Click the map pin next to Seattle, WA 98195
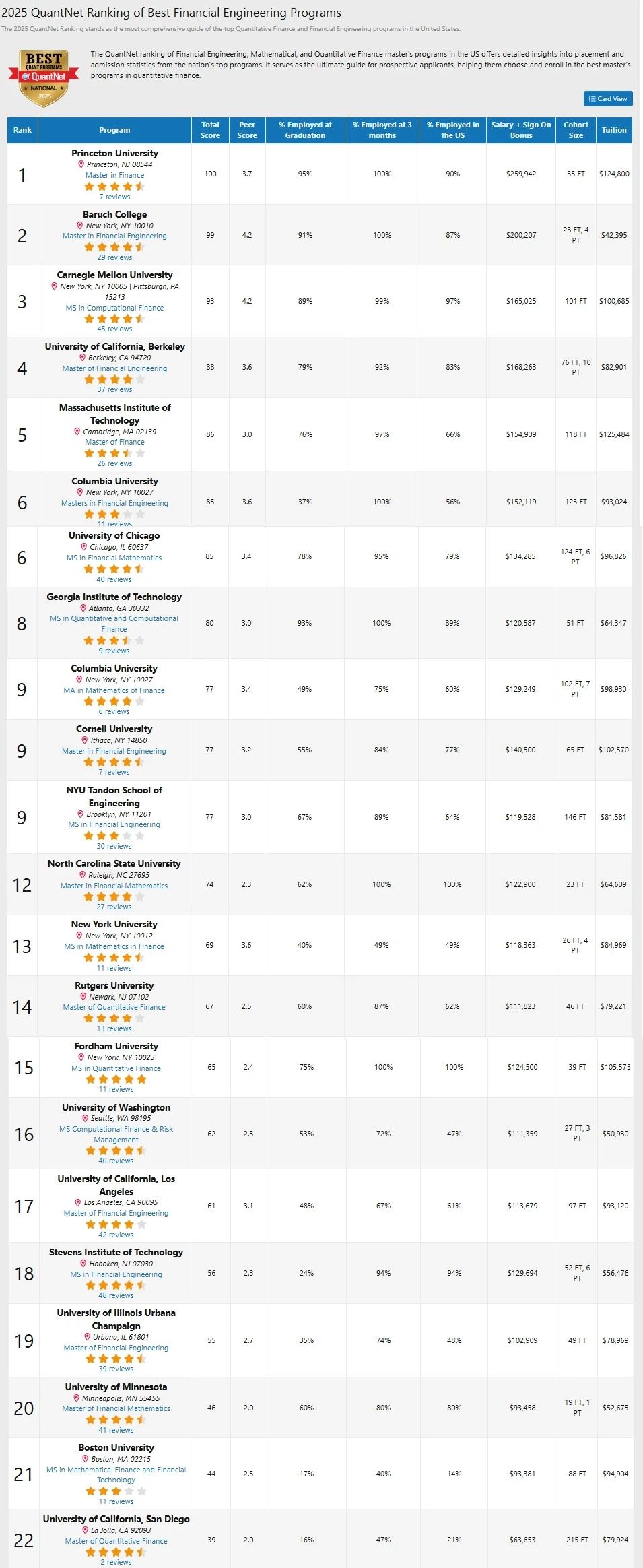Screen dimensions: 643x1568 [x=85, y=1118]
